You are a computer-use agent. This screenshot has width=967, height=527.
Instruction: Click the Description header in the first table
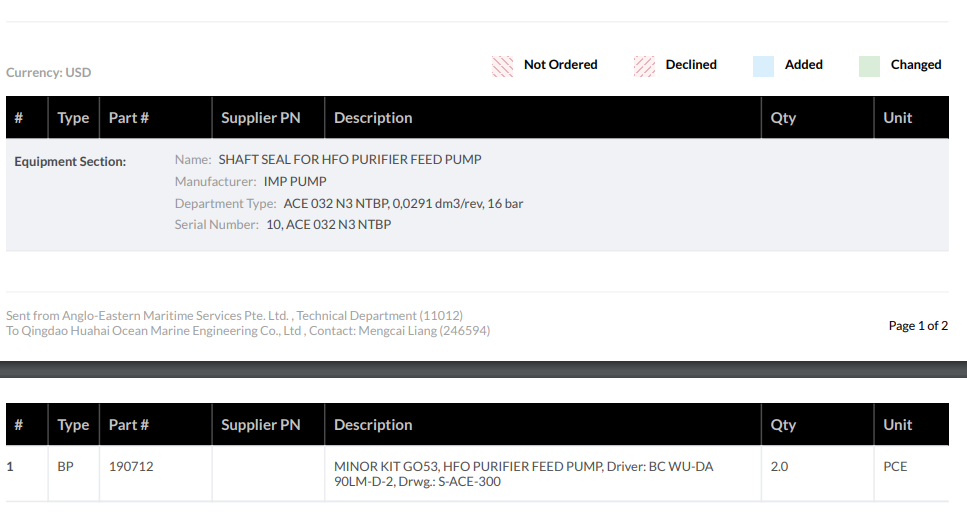point(373,118)
